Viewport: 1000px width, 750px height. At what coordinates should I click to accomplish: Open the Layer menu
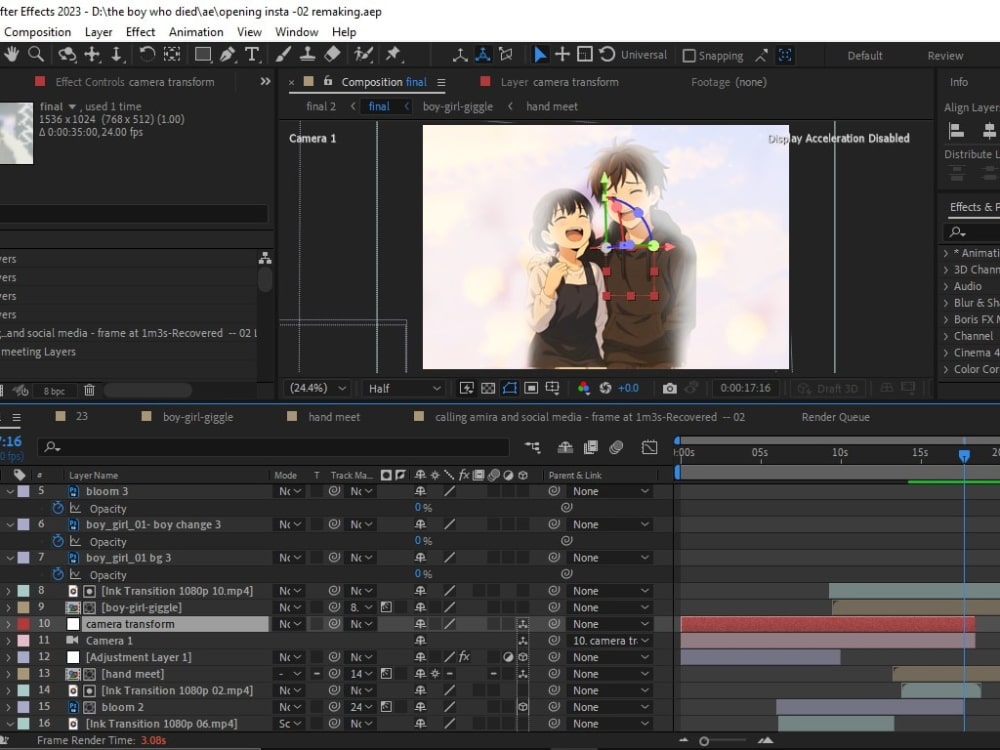click(x=98, y=32)
